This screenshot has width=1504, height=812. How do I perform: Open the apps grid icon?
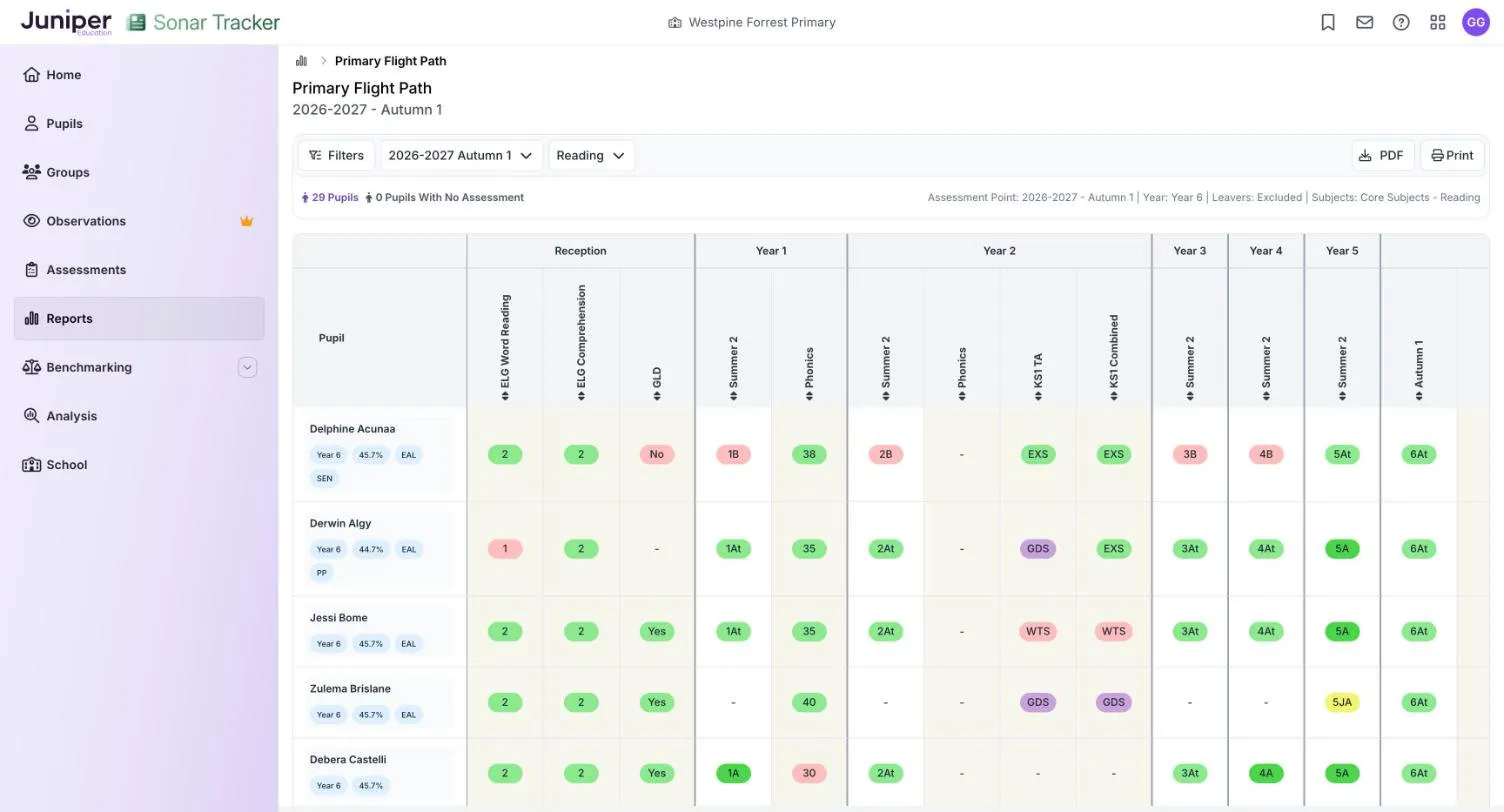(x=1438, y=22)
